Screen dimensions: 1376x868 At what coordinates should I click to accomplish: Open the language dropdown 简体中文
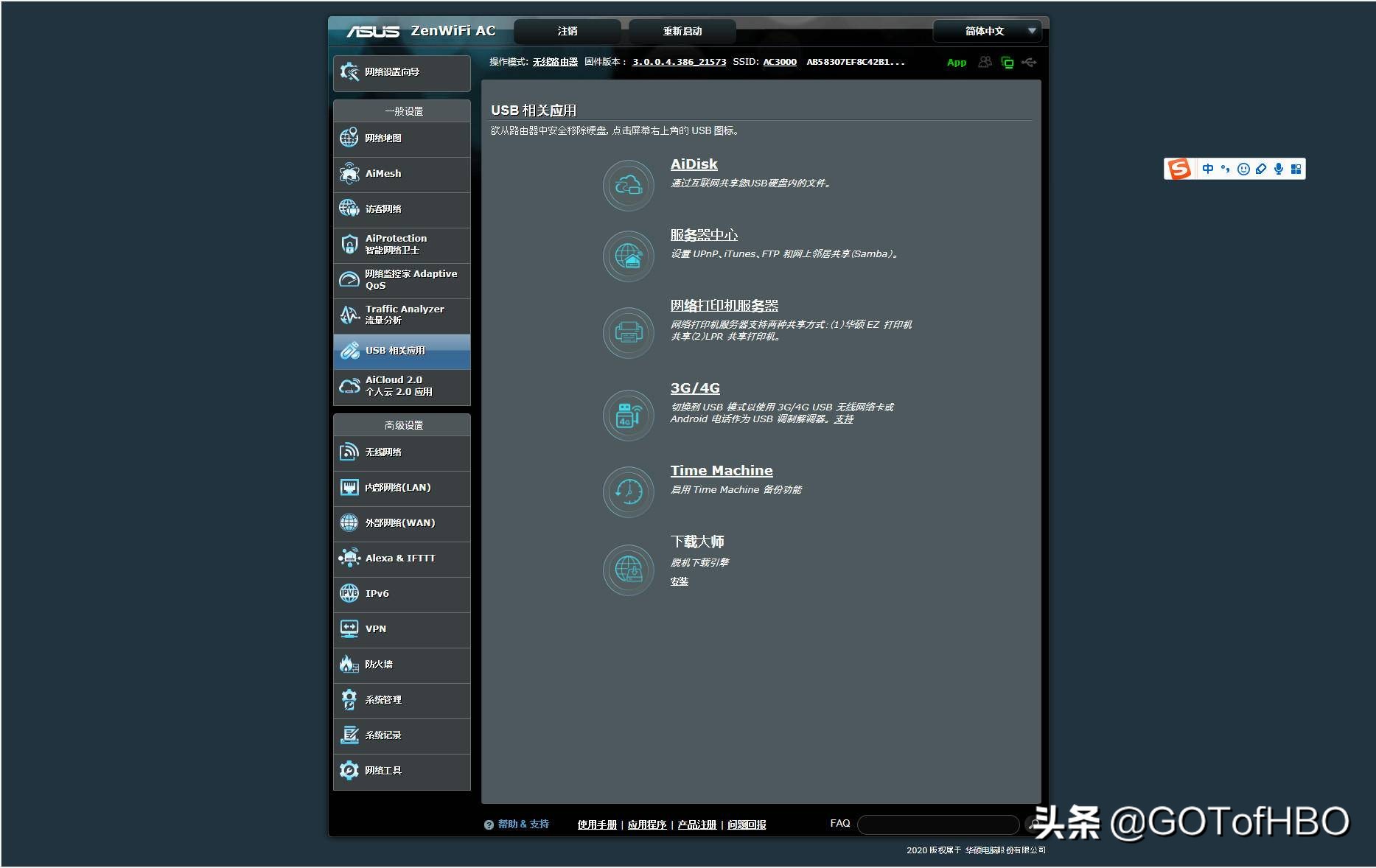click(x=987, y=31)
